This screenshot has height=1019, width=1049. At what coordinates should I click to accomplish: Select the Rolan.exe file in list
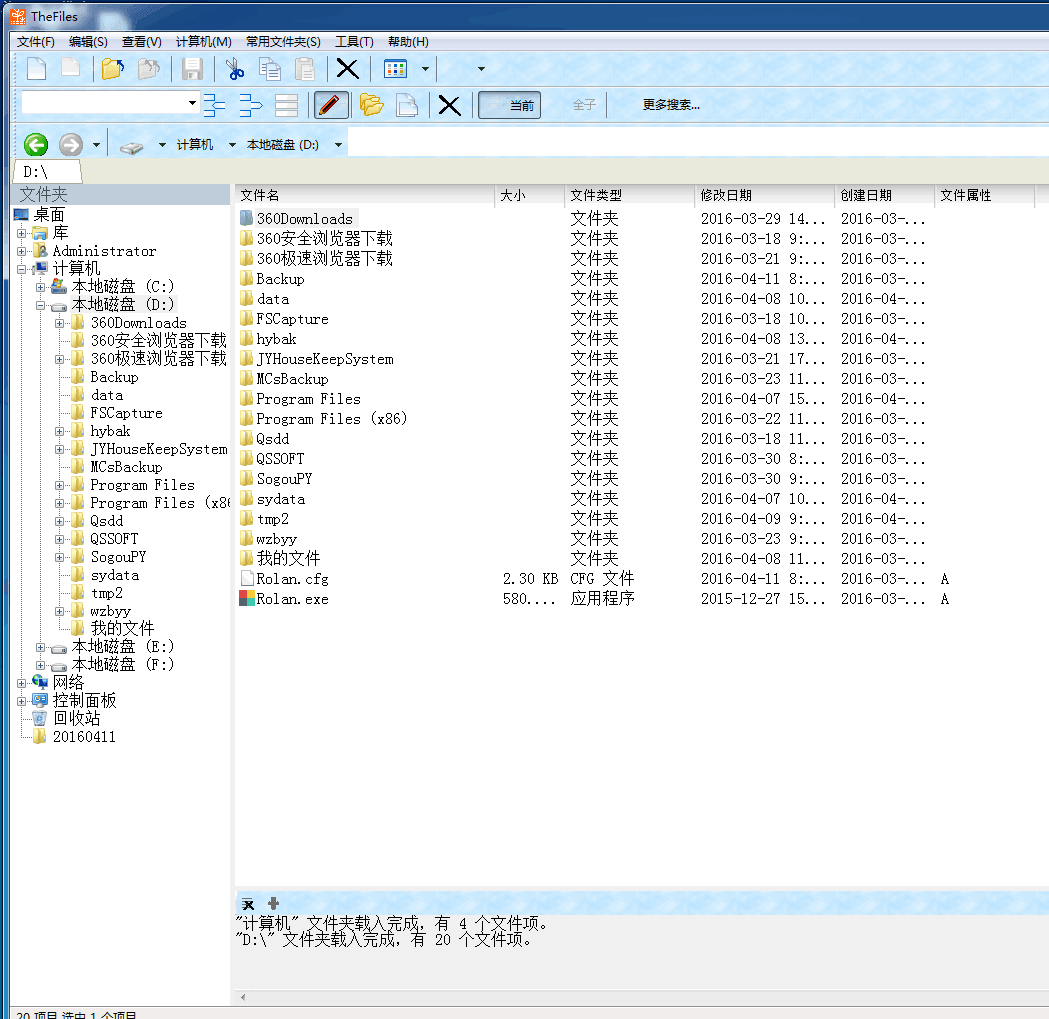[x=292, y=599]
